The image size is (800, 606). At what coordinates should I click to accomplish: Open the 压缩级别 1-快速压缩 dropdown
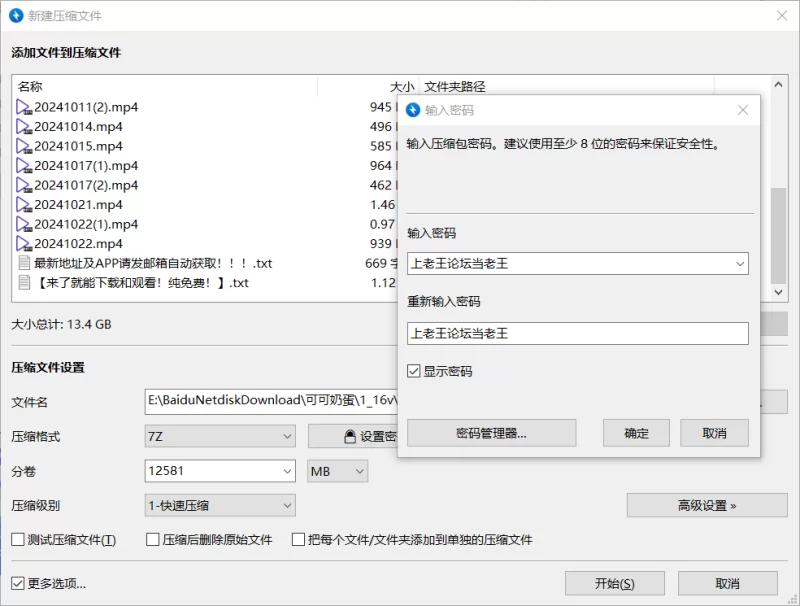pyautogui.click(x=220, y=506)
